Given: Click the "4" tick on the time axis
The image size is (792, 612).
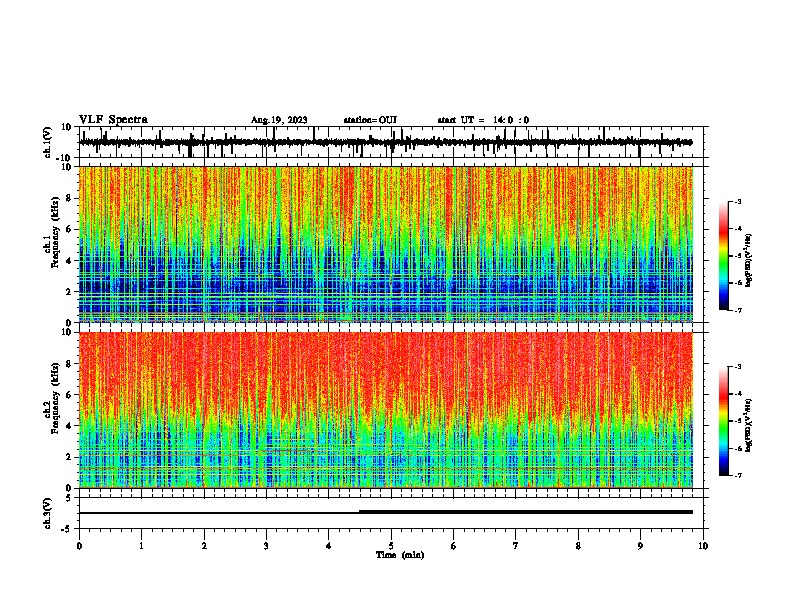Looking at the screenshot, I should (329, 546).
